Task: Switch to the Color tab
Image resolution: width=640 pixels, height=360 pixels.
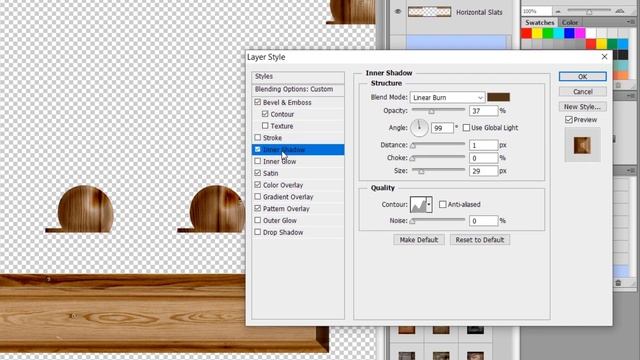Action: pos(570,22)
